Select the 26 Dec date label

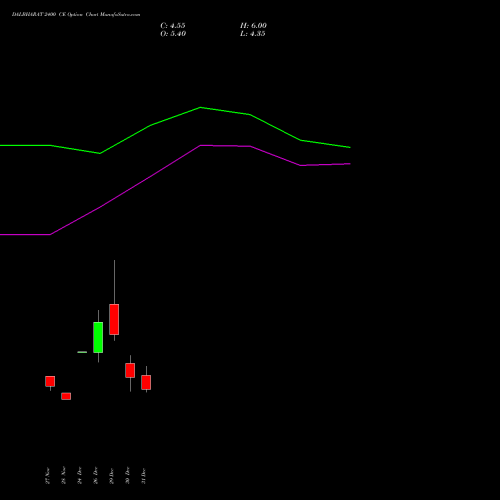[x=95, y=476]
